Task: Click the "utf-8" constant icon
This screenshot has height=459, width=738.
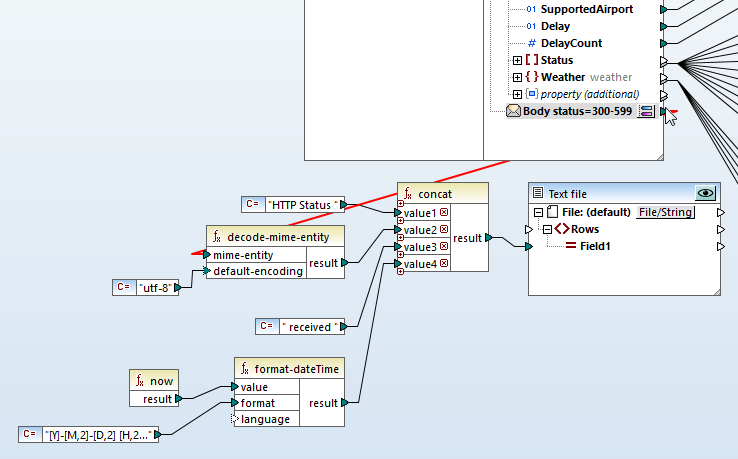Action: (x=124, y=287)
